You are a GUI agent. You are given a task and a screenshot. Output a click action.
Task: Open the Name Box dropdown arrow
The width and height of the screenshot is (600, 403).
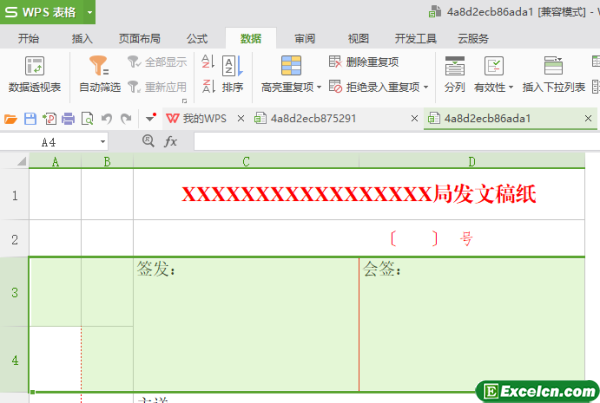coord(103,142)
